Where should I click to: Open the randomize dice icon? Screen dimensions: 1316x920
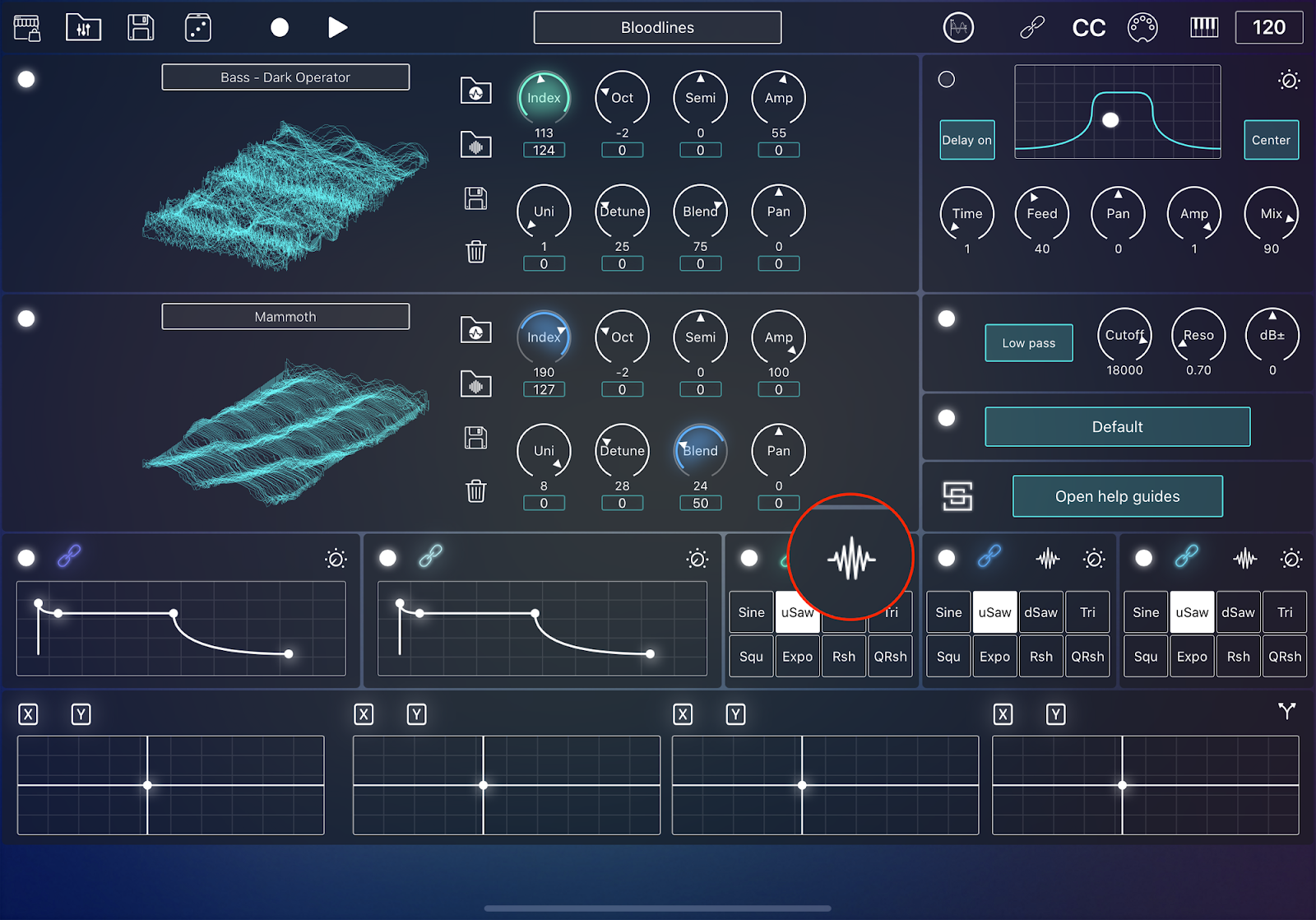click(197, 27)
